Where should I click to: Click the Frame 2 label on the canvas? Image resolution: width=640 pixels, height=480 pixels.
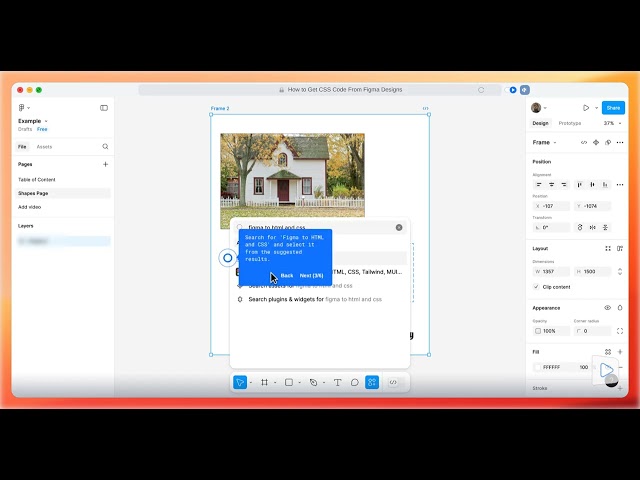point(220,109)
